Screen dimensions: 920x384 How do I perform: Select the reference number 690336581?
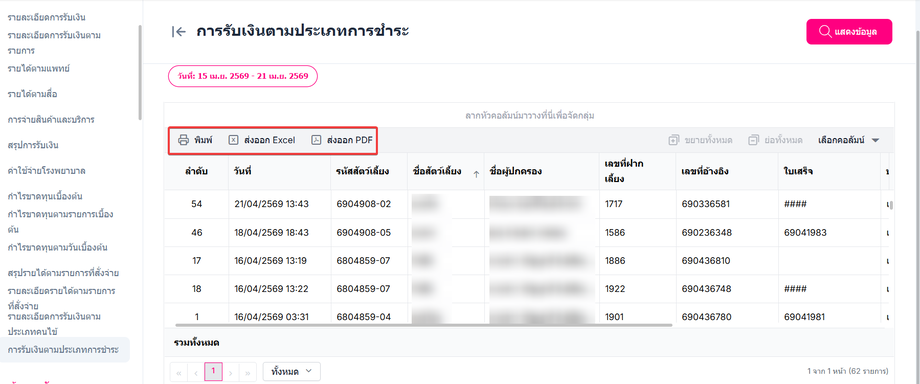706,204
